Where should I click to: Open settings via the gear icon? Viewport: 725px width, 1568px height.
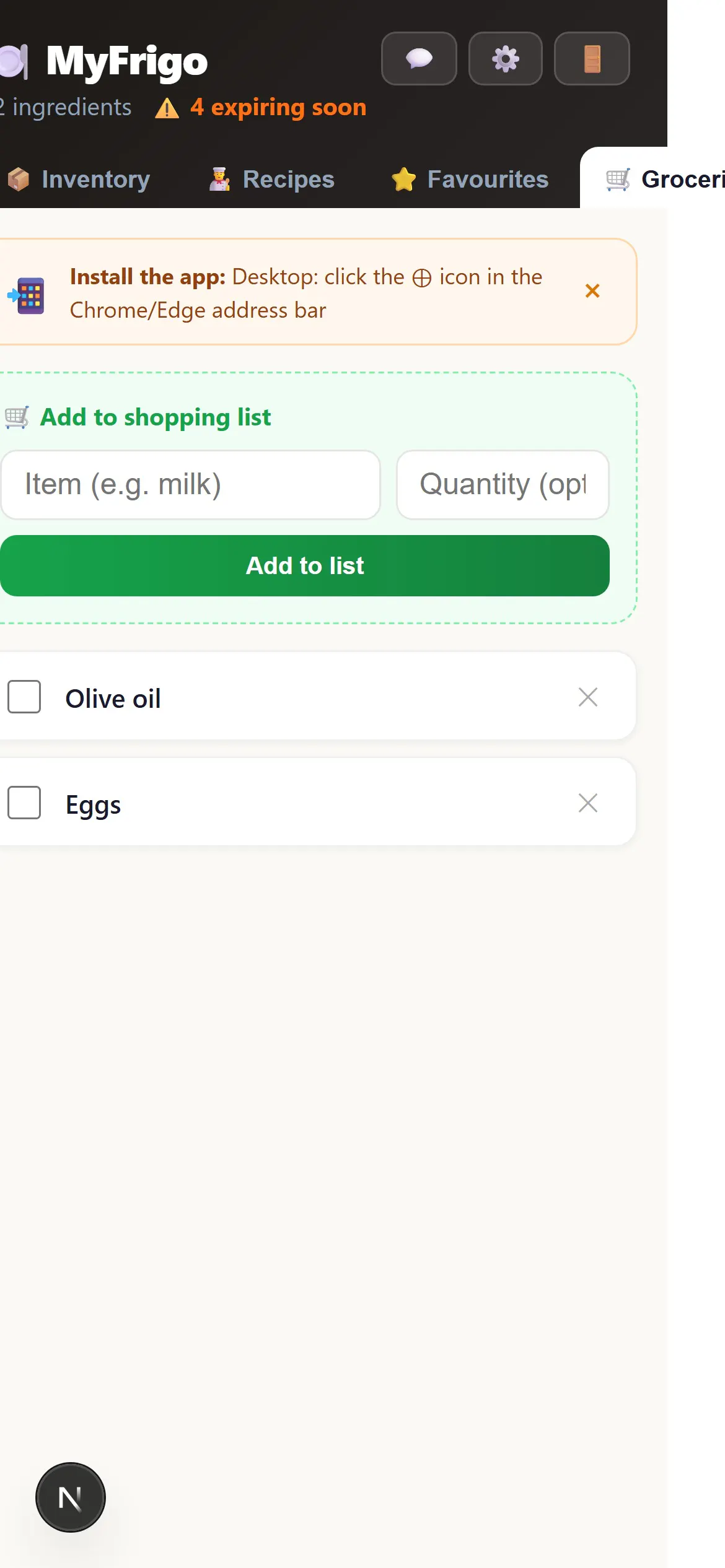click(506, 59)
